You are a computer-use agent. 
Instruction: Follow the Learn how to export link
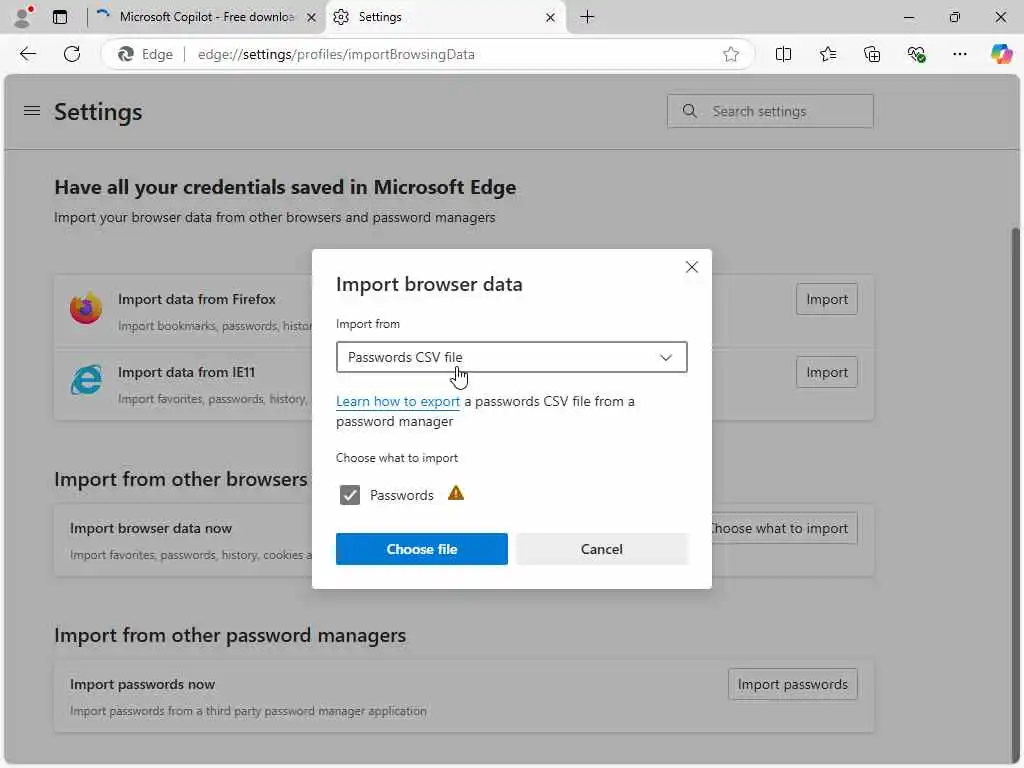pyautogui.click(x=398, y=401)
